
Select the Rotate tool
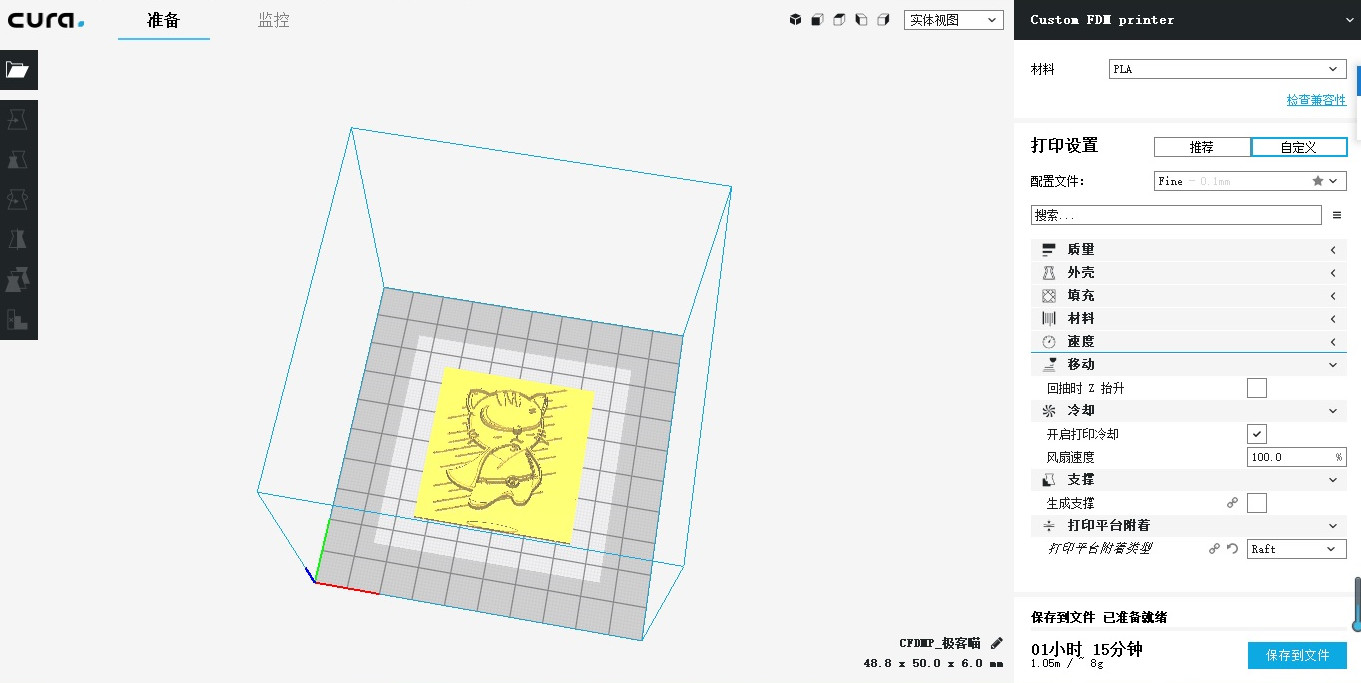[19, 198]
